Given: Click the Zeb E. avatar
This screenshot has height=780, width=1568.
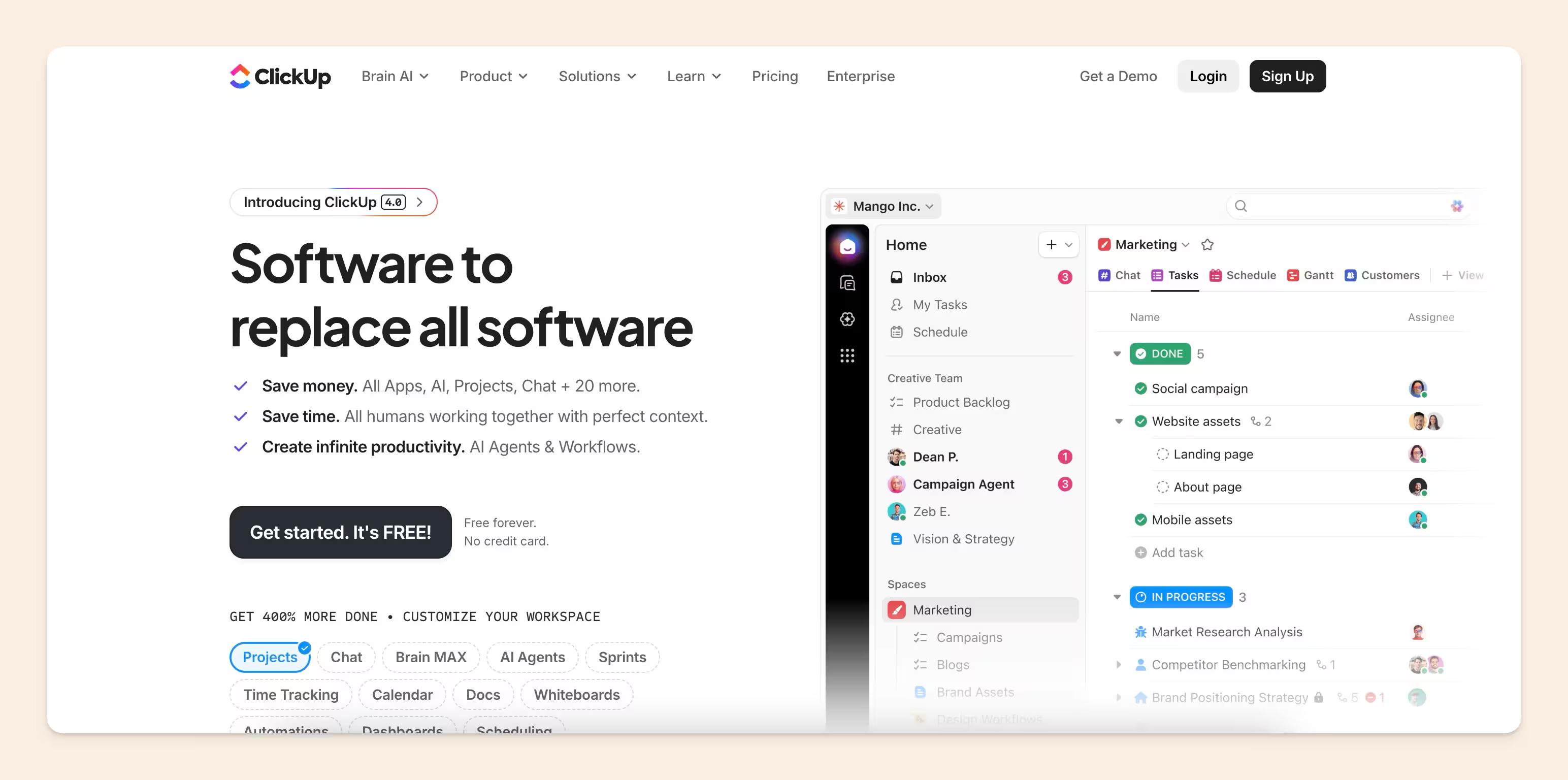Looking at the screenshot, I should point(897,512).
